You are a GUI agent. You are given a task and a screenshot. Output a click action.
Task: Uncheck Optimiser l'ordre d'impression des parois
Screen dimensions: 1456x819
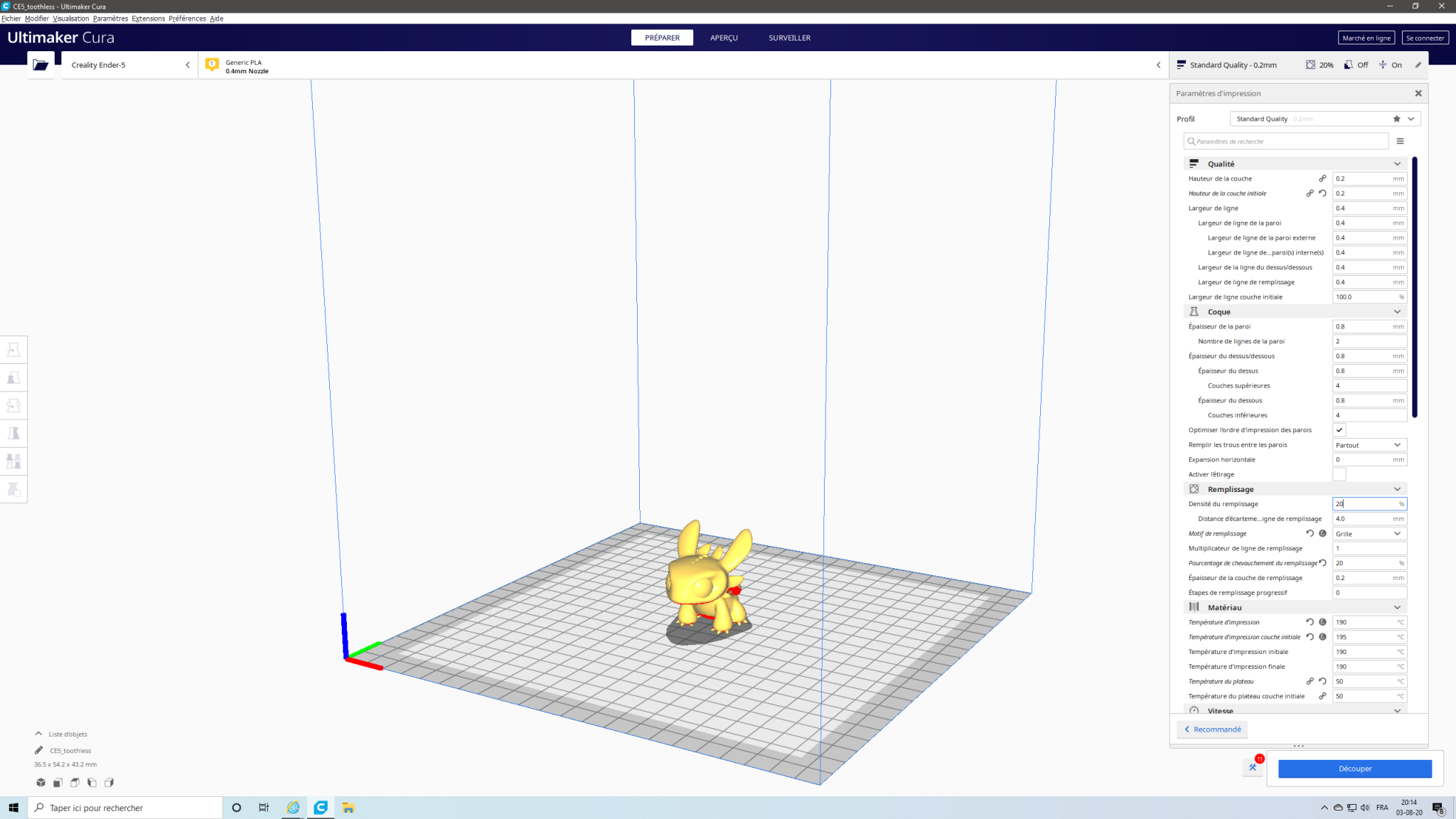[x=1339, y=430]
